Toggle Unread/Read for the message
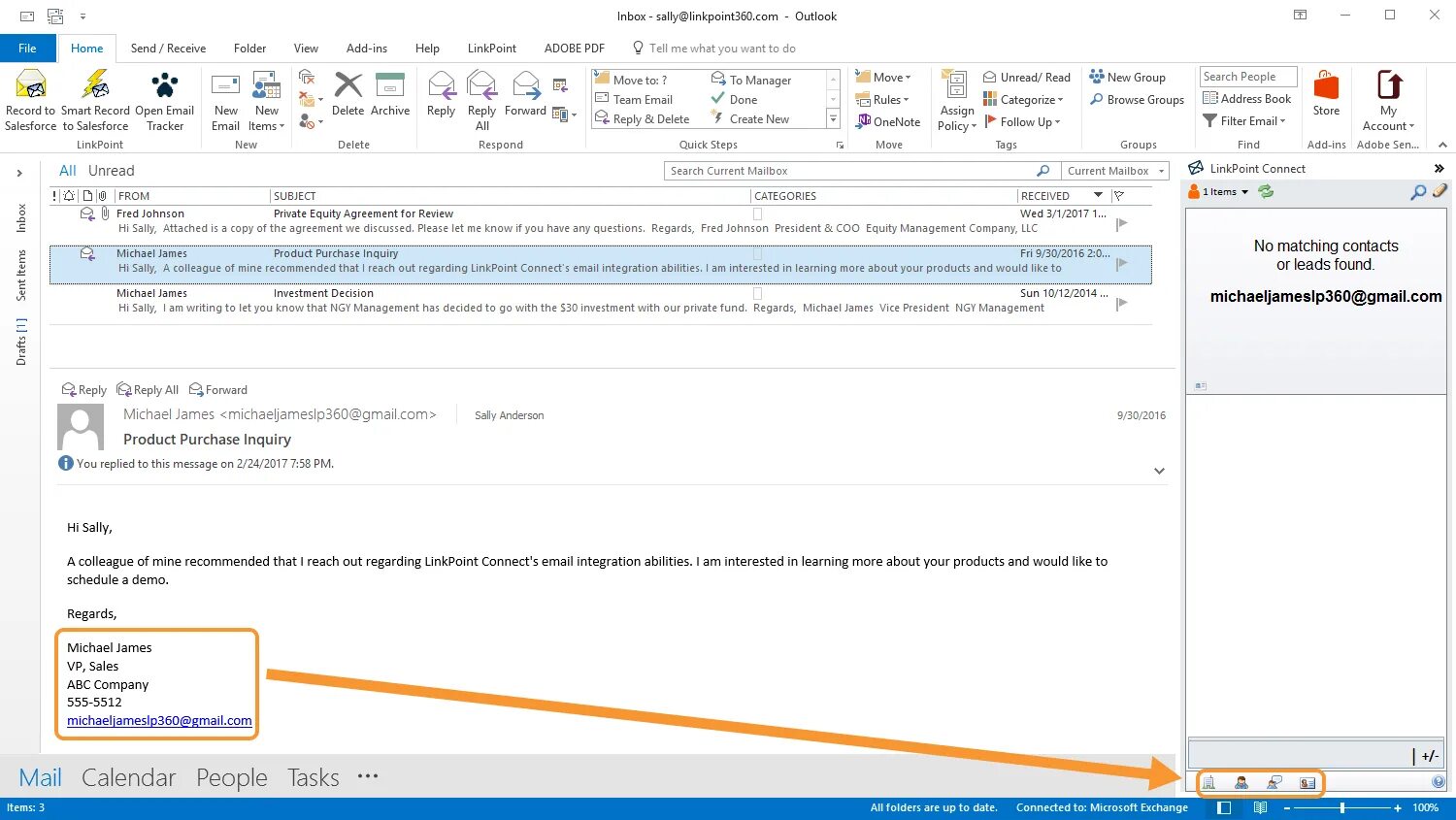This screenshot has width=1456, height=820. (1027, 77)
